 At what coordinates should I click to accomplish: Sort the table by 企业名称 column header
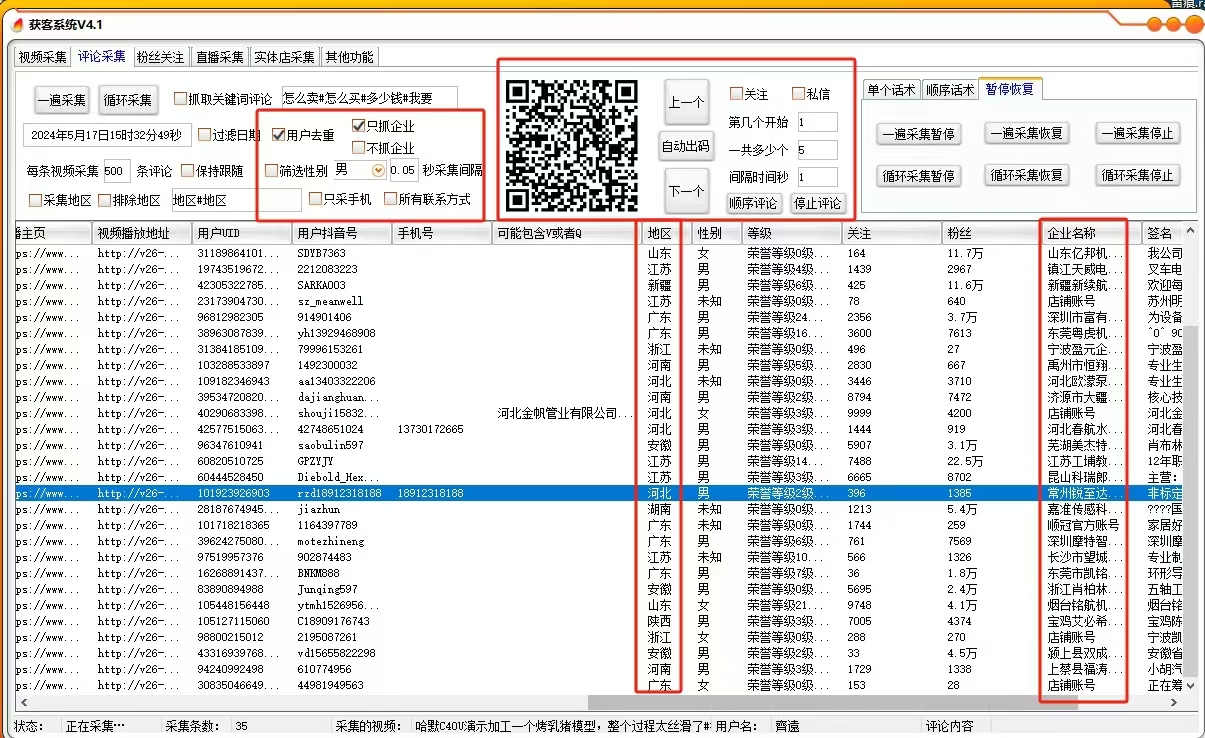(x=1085, y=233)
